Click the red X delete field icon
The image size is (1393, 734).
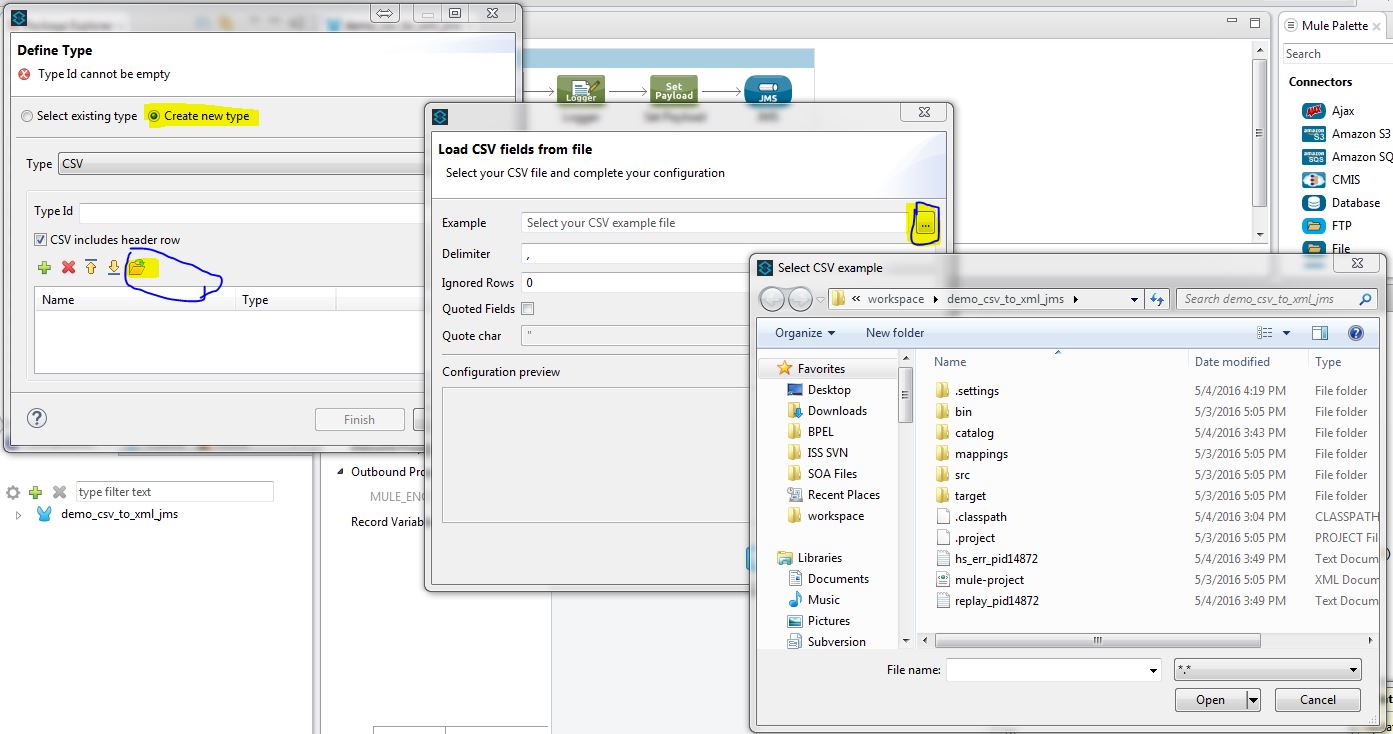tap(68, 267)
